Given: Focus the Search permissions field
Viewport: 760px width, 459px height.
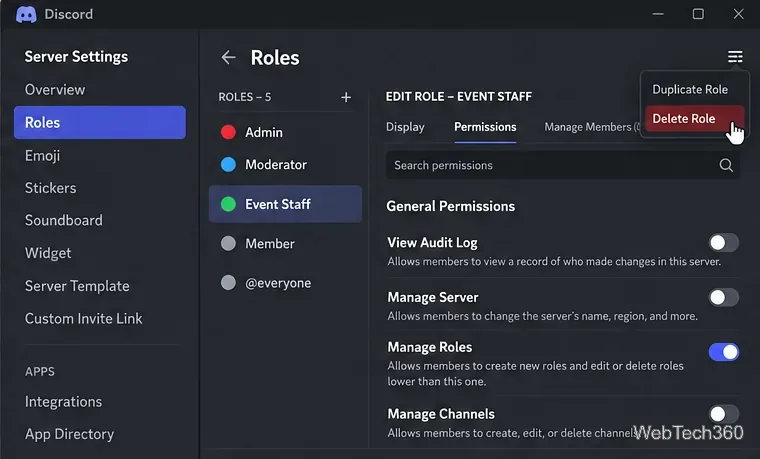Looking at the screenshot, I should point(562,165).
